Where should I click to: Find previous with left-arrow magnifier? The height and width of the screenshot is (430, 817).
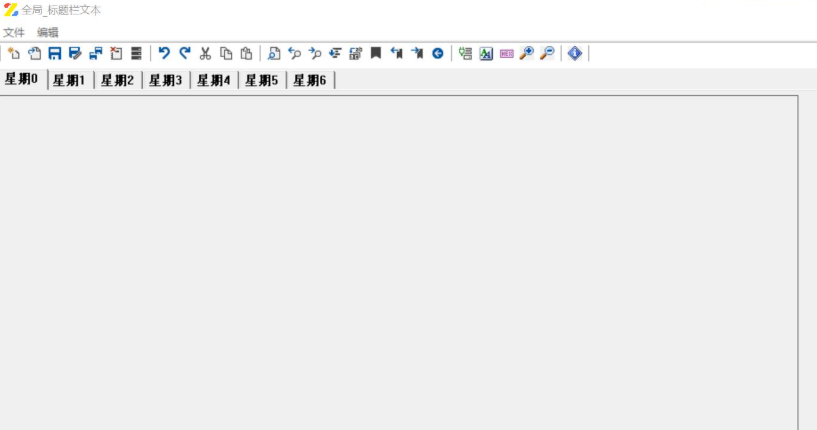pos(294,53)
